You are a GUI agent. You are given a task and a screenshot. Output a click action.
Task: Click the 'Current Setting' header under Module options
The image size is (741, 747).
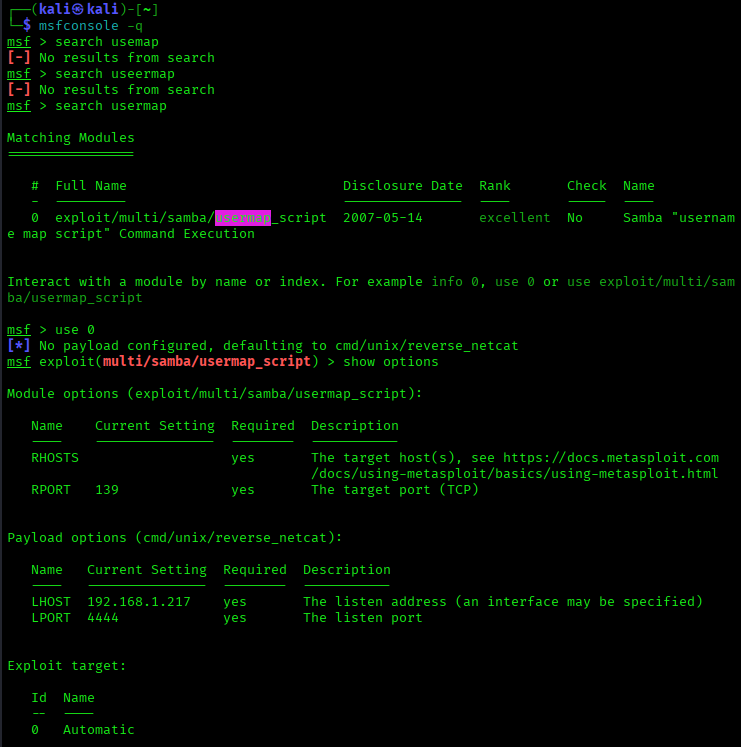[155, 426]
